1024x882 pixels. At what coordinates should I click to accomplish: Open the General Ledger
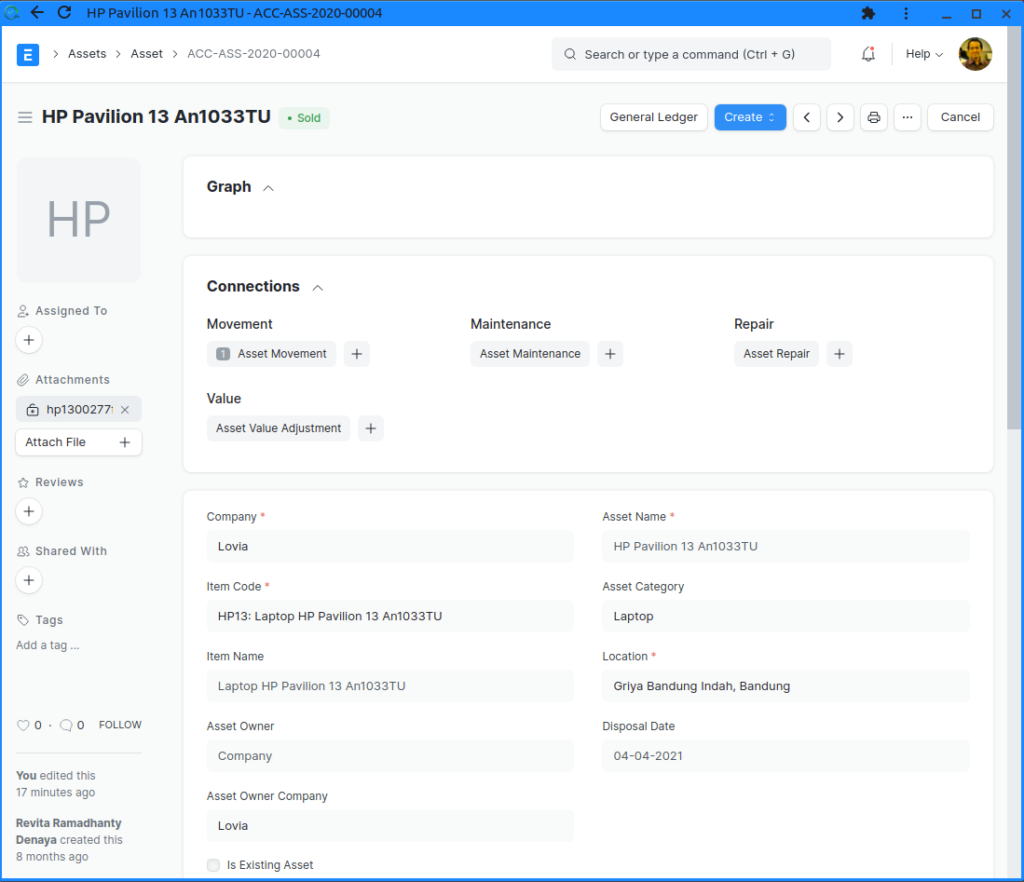pos(653,118)
